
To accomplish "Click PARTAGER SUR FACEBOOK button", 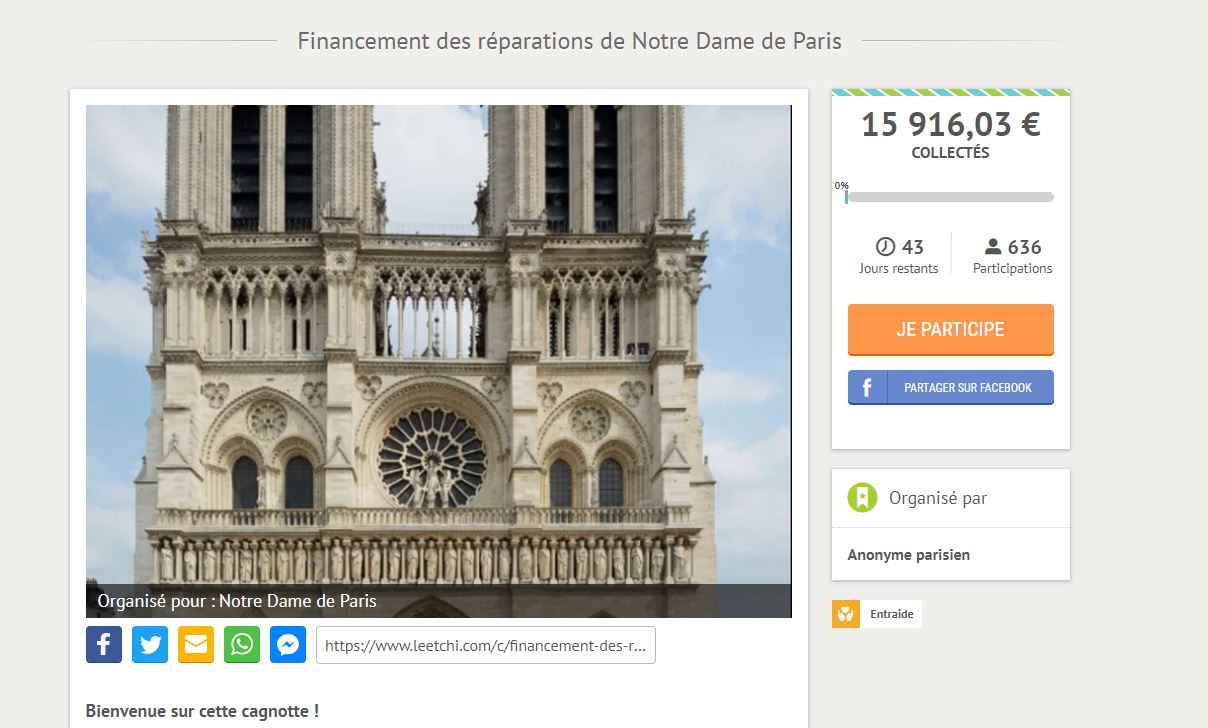I will point(951,388).
